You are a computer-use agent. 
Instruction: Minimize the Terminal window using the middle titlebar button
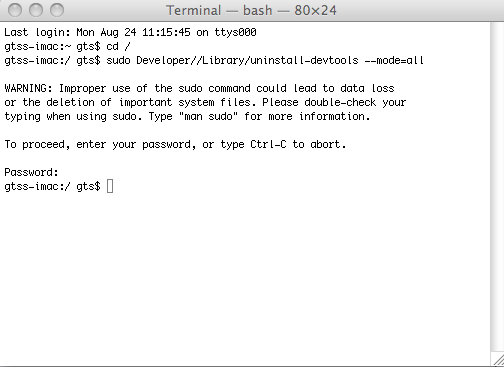pyautogui.click(x=36, y=10)
